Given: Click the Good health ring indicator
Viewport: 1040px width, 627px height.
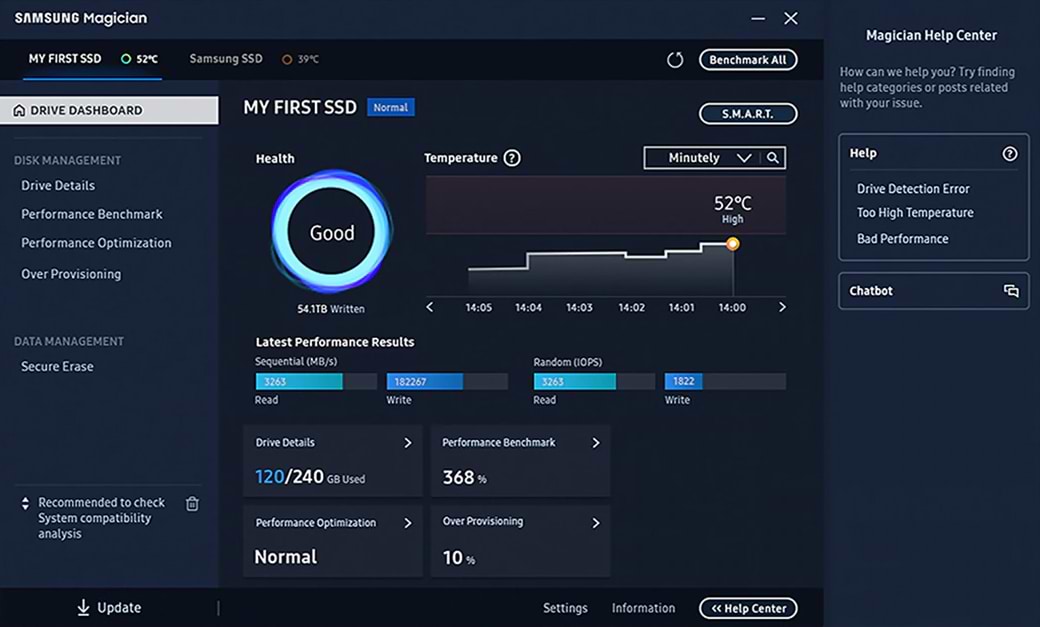Looking at the screenshot, I should point(332,232).
